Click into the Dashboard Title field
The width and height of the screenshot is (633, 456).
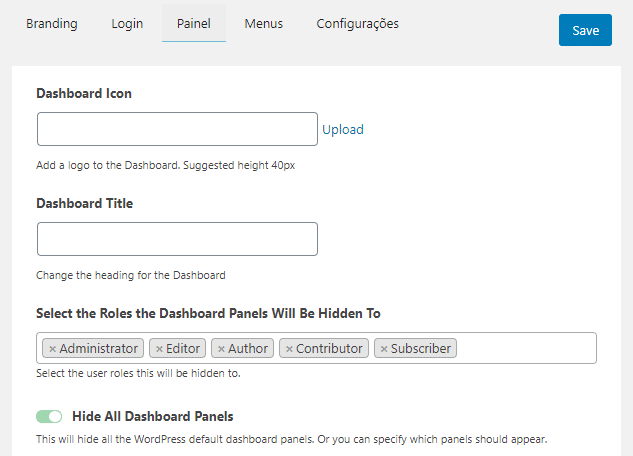click(x=177, y=239)
